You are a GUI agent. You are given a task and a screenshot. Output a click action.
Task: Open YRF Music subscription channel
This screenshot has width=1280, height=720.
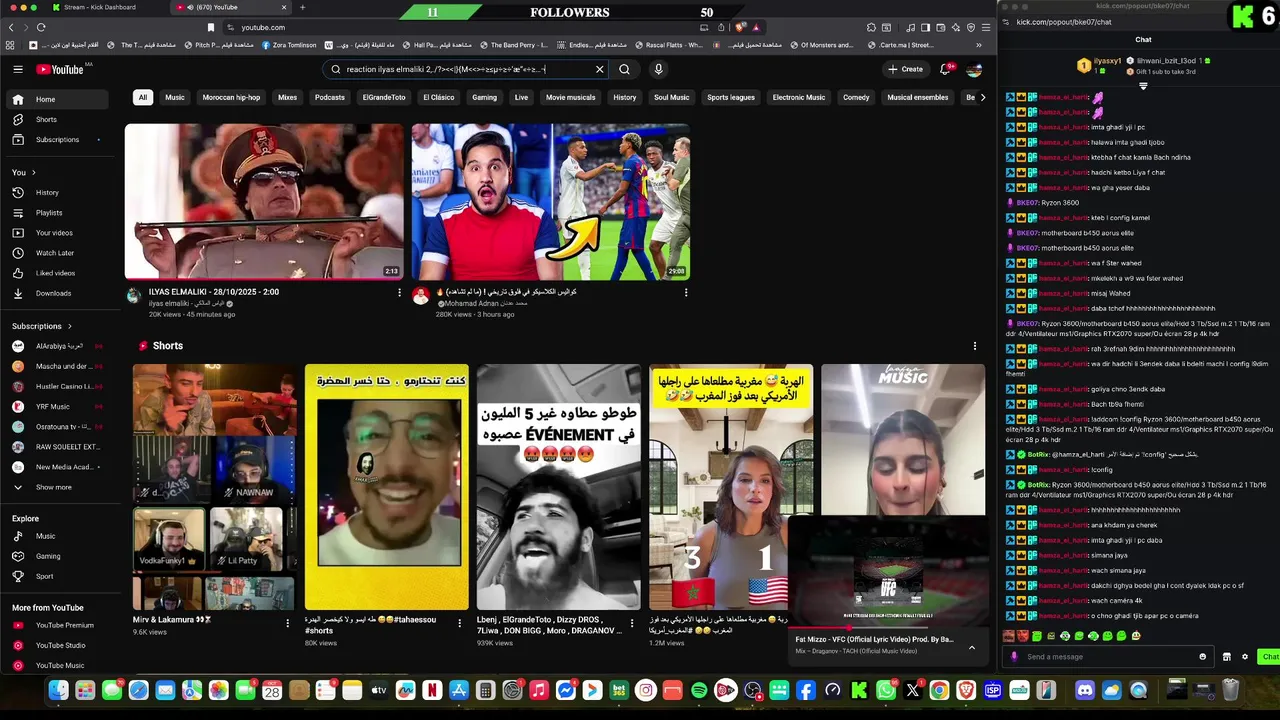[58, 406]
